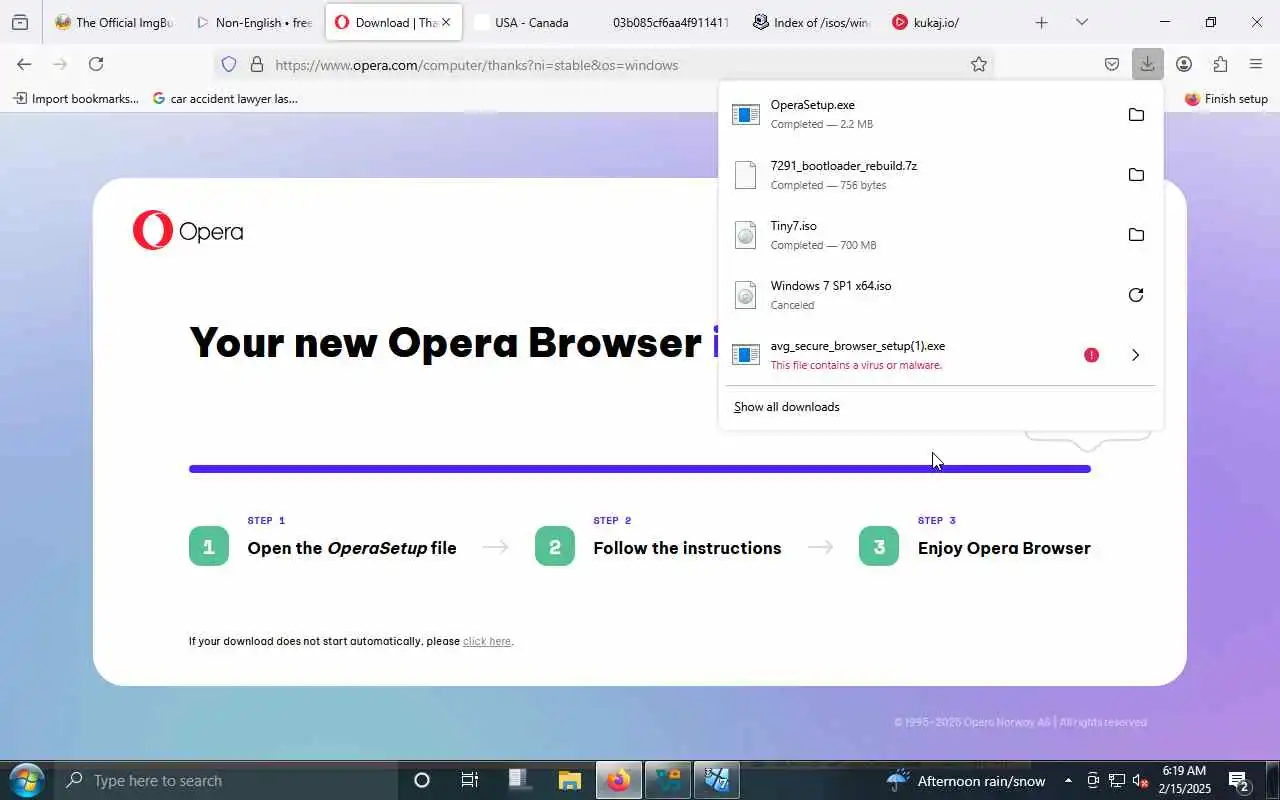Click the Step 1 number badge
The height and width of the screenshot is (800, 1280).
click(x=209, y=546)
